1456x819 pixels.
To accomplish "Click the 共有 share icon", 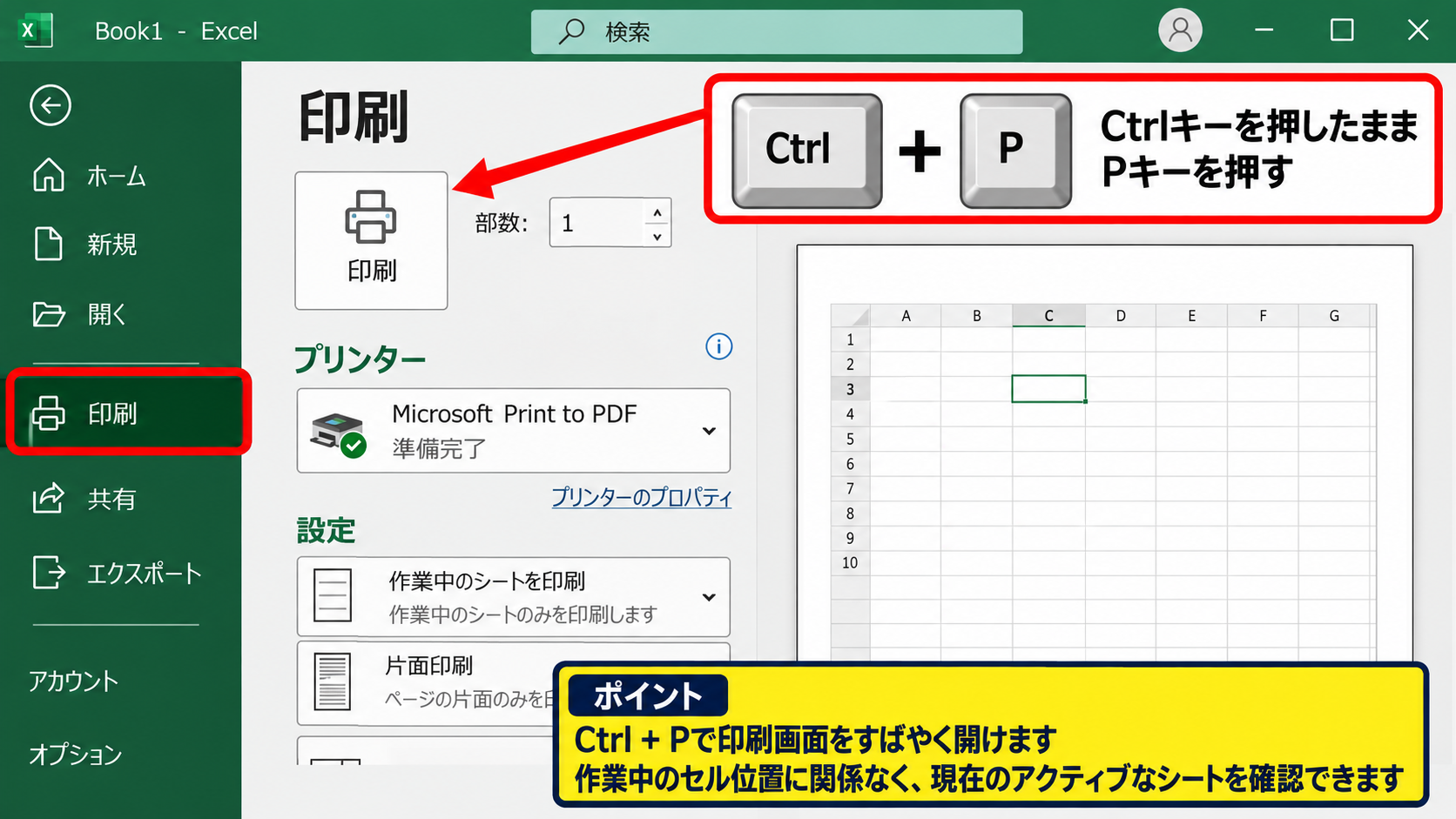I will coord(49,498).
